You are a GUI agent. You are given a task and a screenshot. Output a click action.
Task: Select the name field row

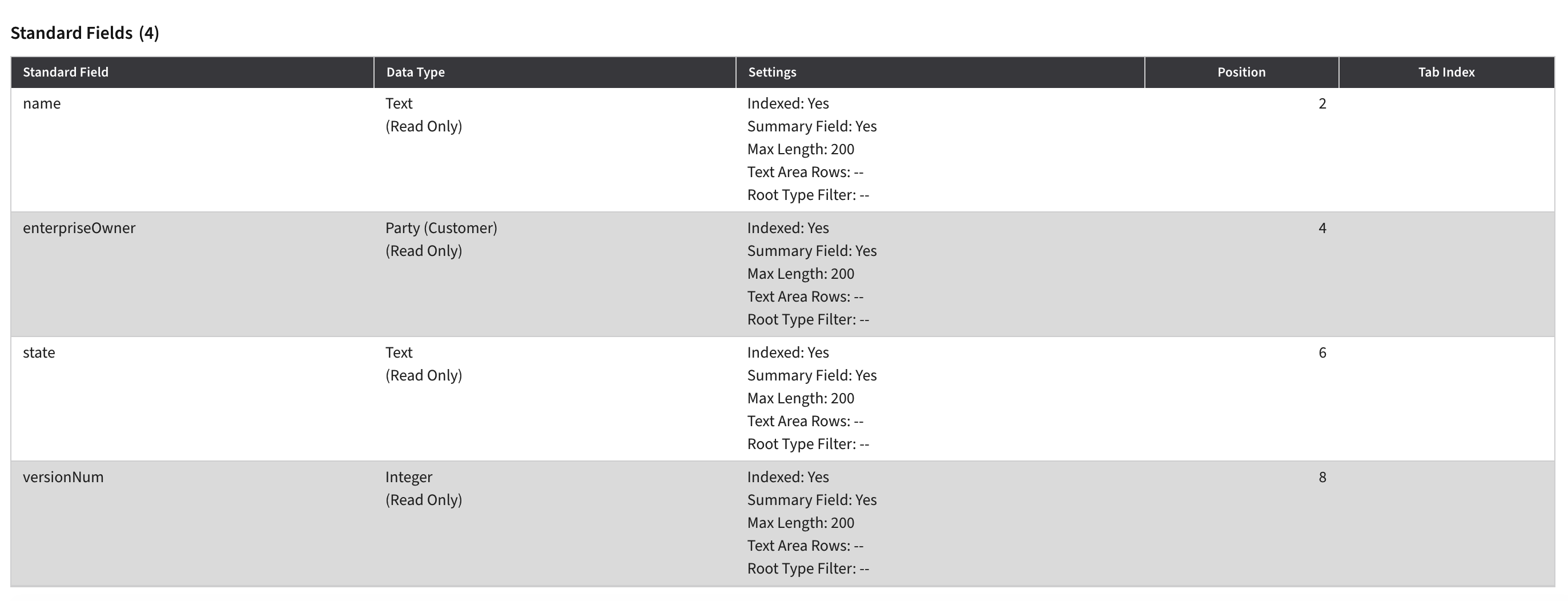coord(783,150)
